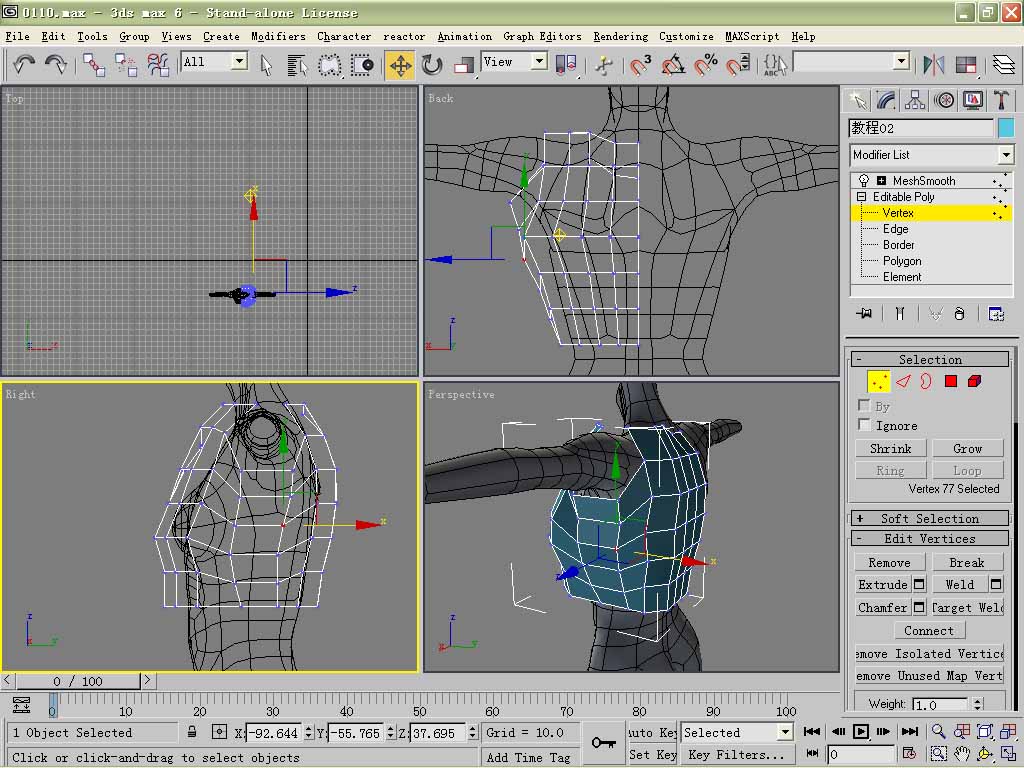Click the Rectangular Selection Region tool
The width and height of the screenshot is (1024, 768).
click(x=329, y=65)
